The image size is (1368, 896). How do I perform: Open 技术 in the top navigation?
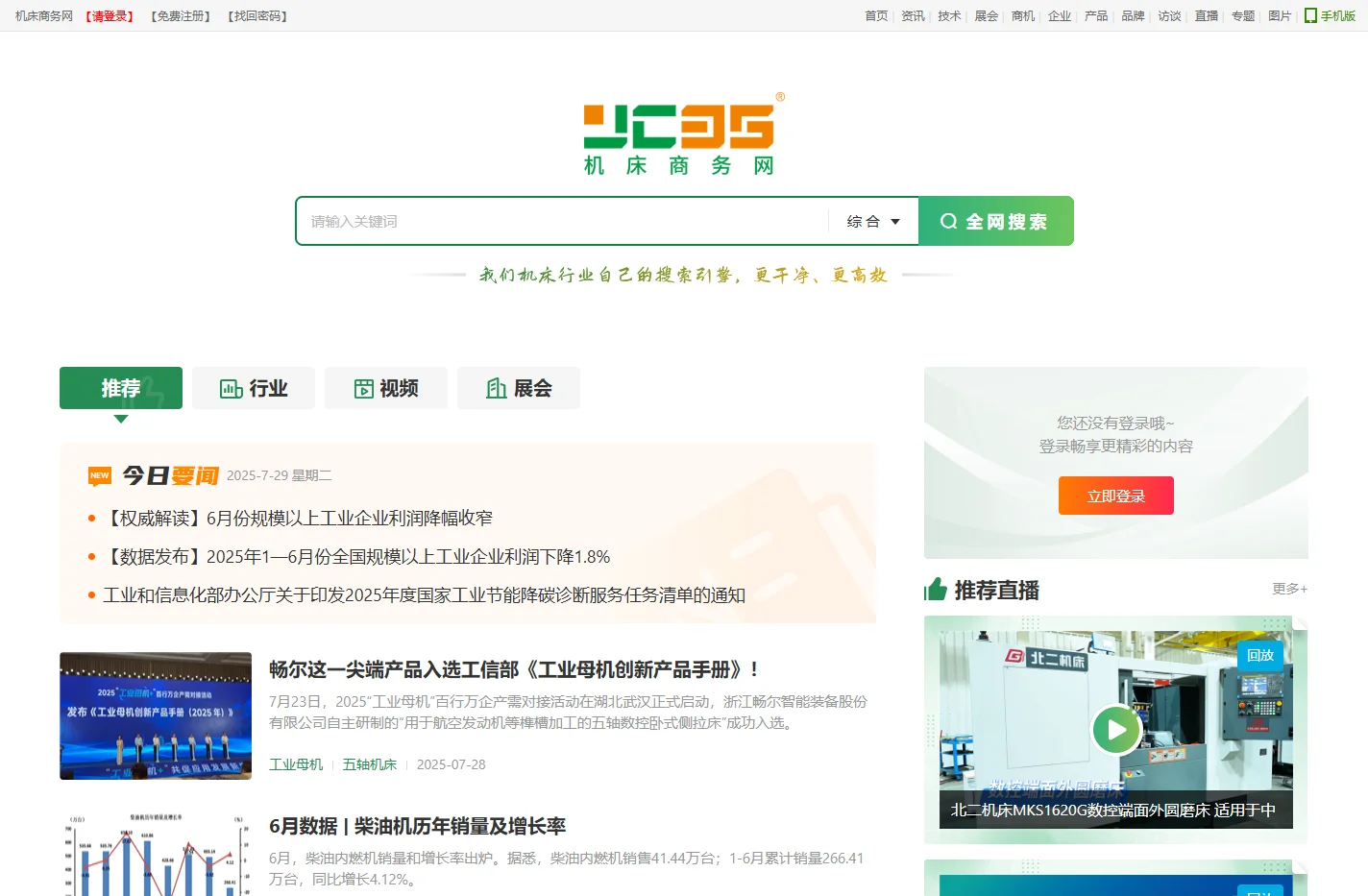(x=949, y=16)
